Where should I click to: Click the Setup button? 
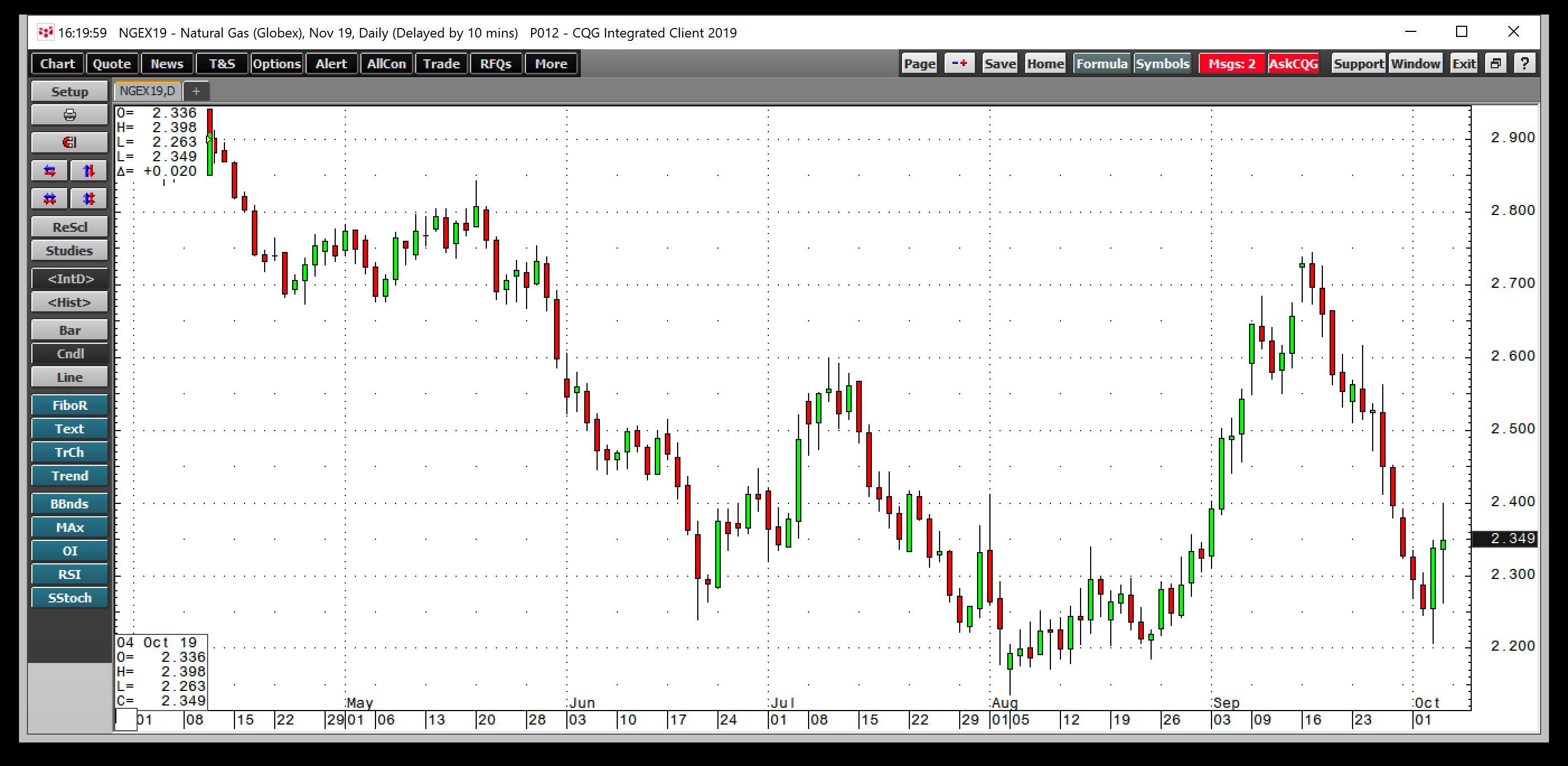(x=69, y=91)
